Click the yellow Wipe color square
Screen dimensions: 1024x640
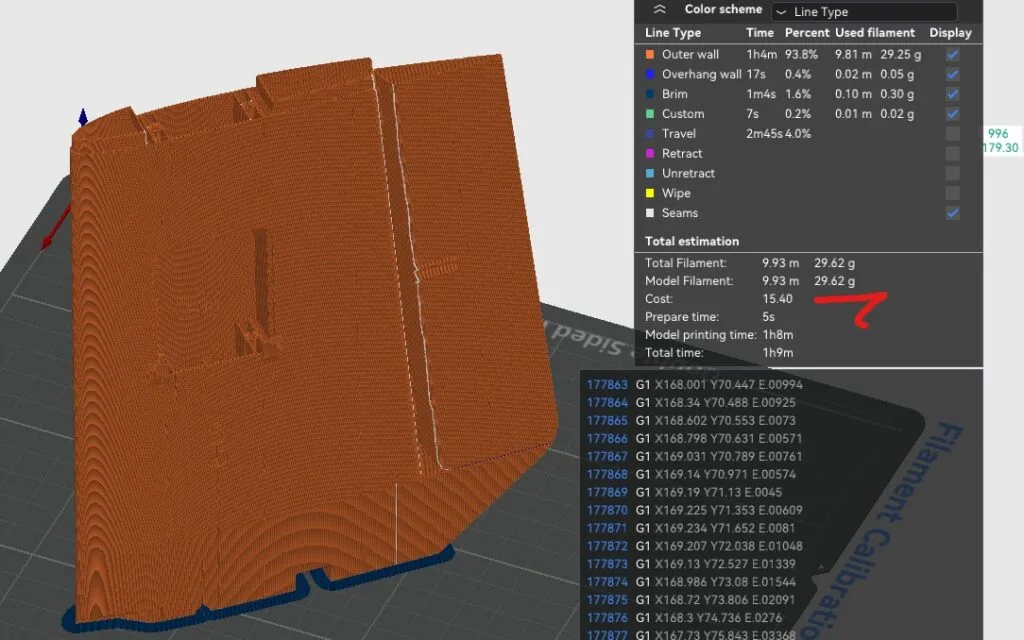650,193
